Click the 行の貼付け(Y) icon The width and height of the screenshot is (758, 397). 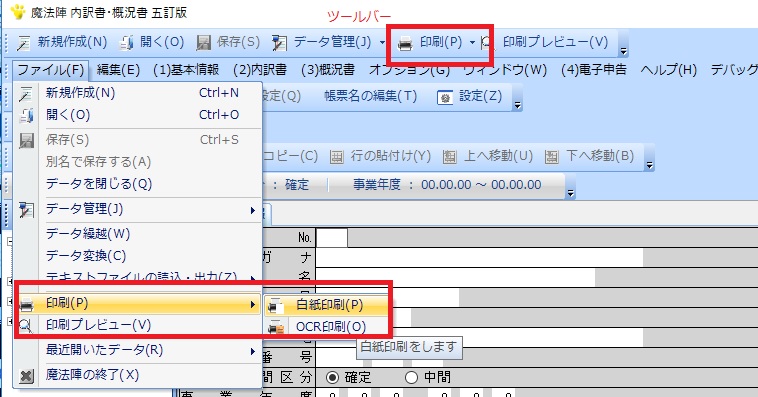[x=336, y=156]
